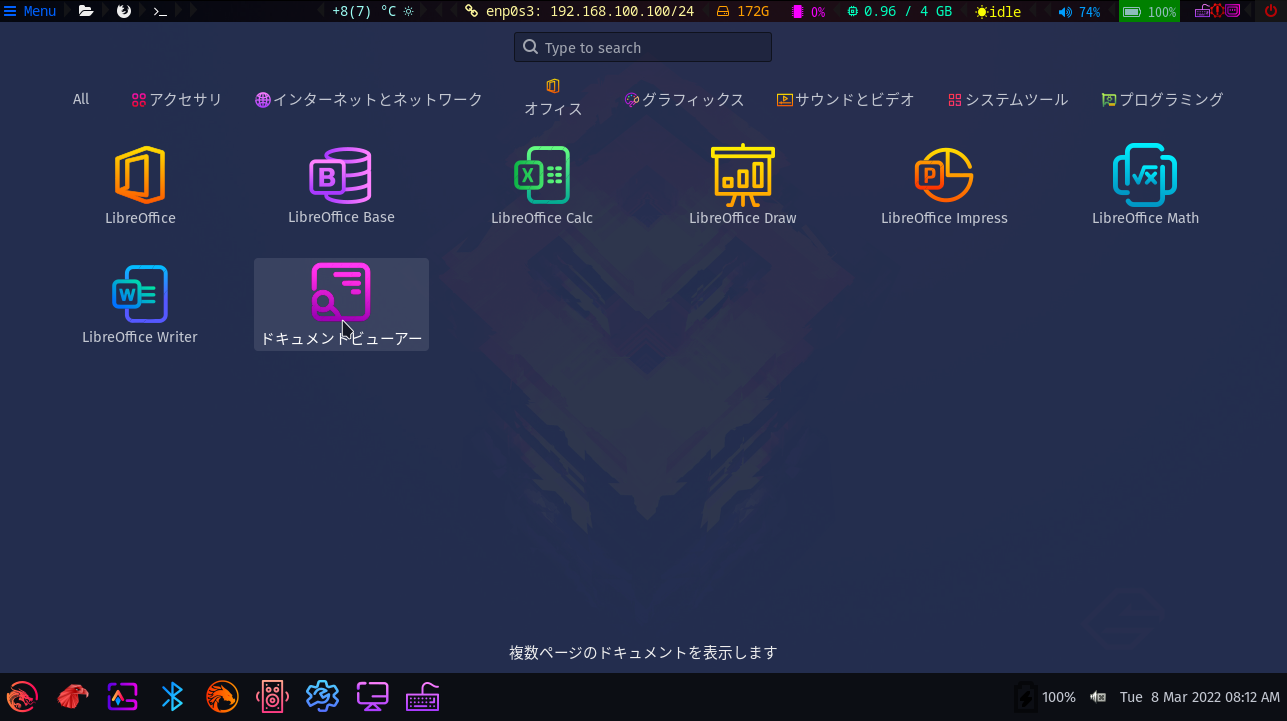
Task: Click the idle status indicator
Action: coord(999,11)
